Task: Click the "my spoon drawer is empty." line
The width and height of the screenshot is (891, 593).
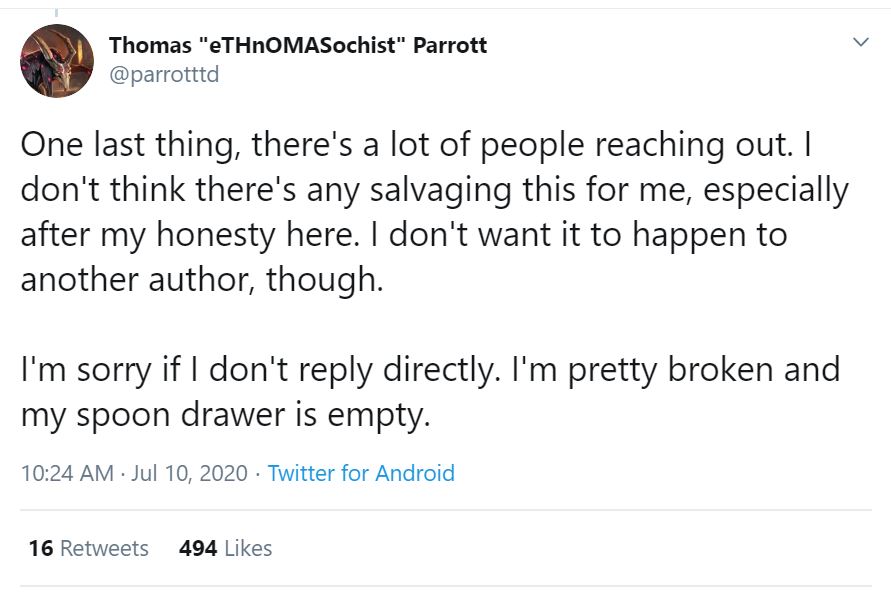Action: click(225, 414)
